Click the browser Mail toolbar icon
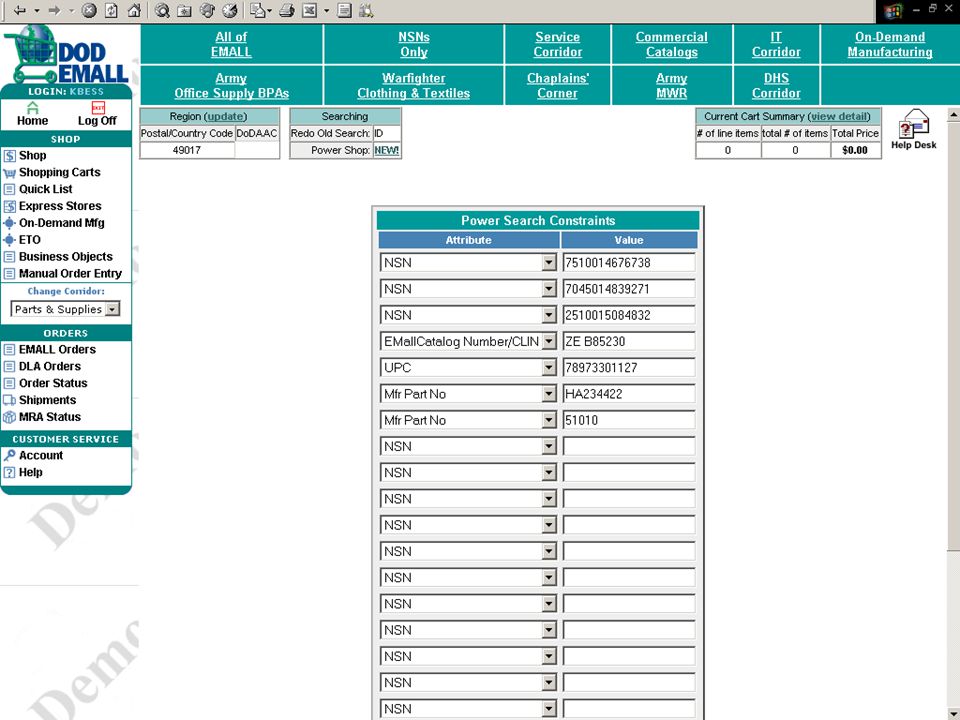960x720 pixels. click(258, 10)
